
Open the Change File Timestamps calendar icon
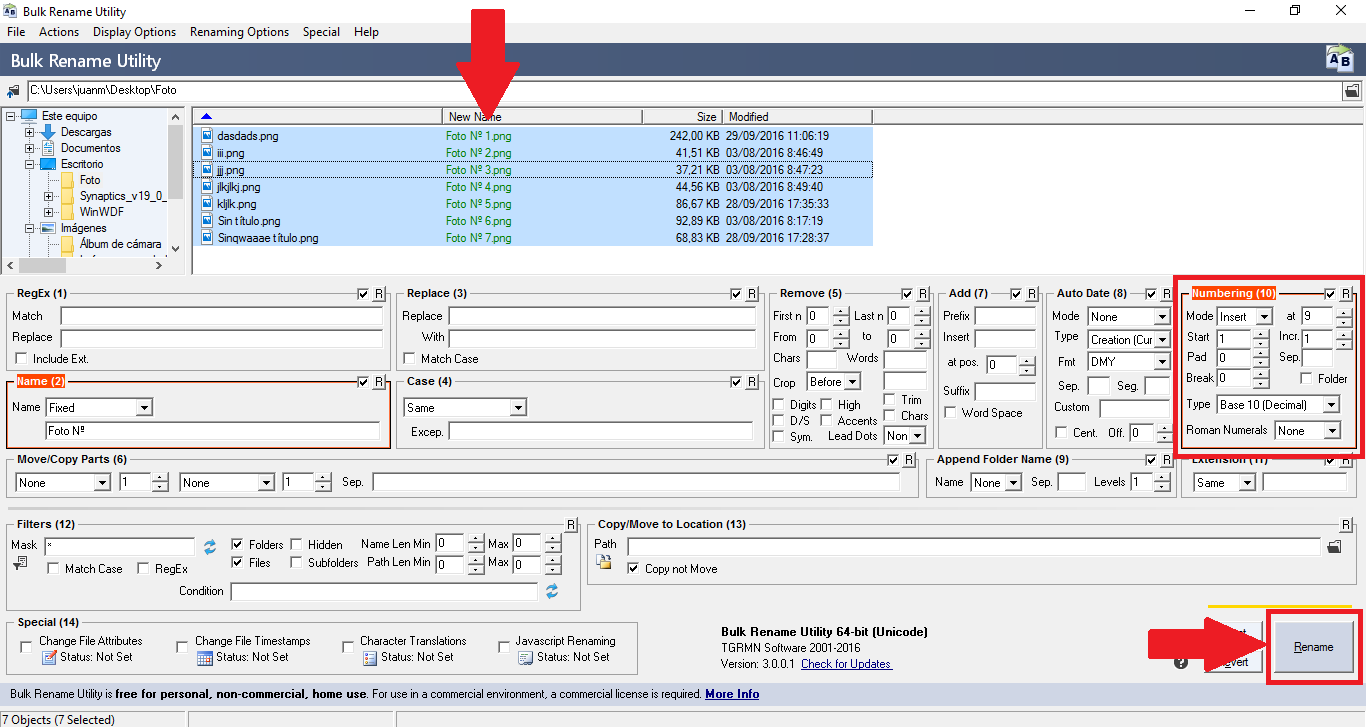click(205, 658)
